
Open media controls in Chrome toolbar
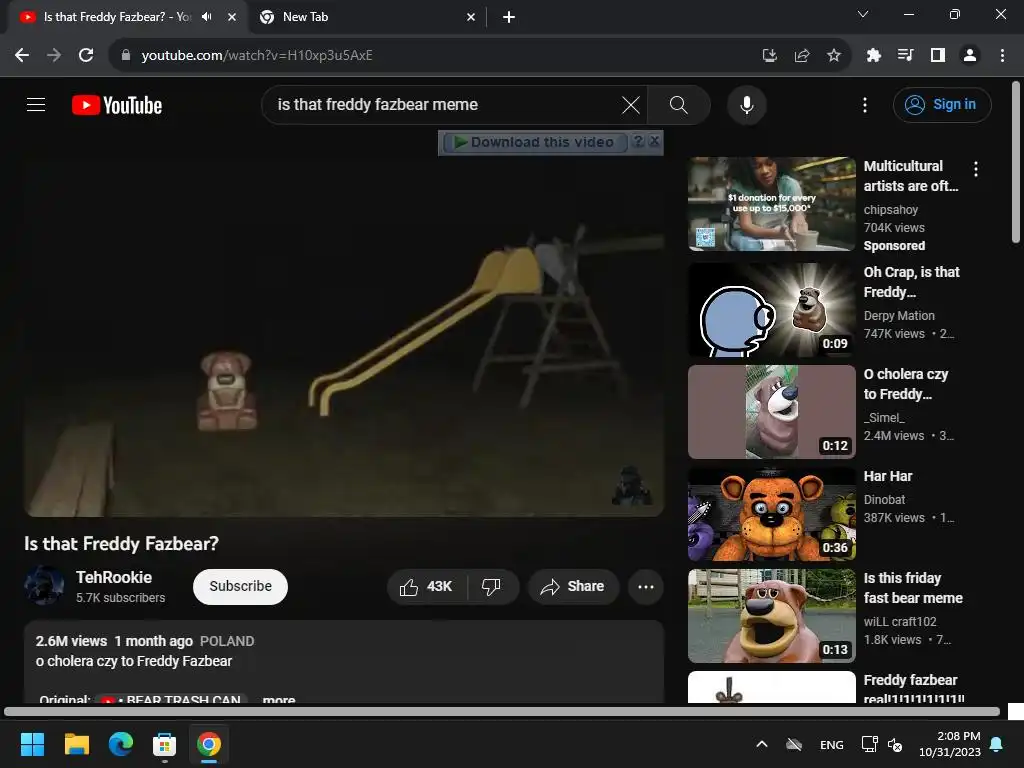[905, 56]
